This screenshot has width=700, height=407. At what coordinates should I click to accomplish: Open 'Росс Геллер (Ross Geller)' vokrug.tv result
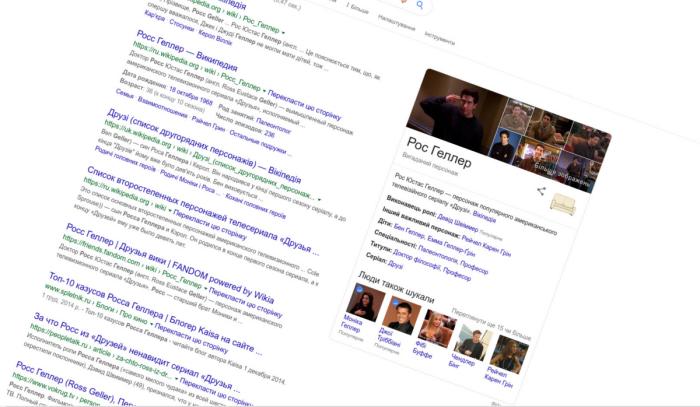(x=75, y=384)
